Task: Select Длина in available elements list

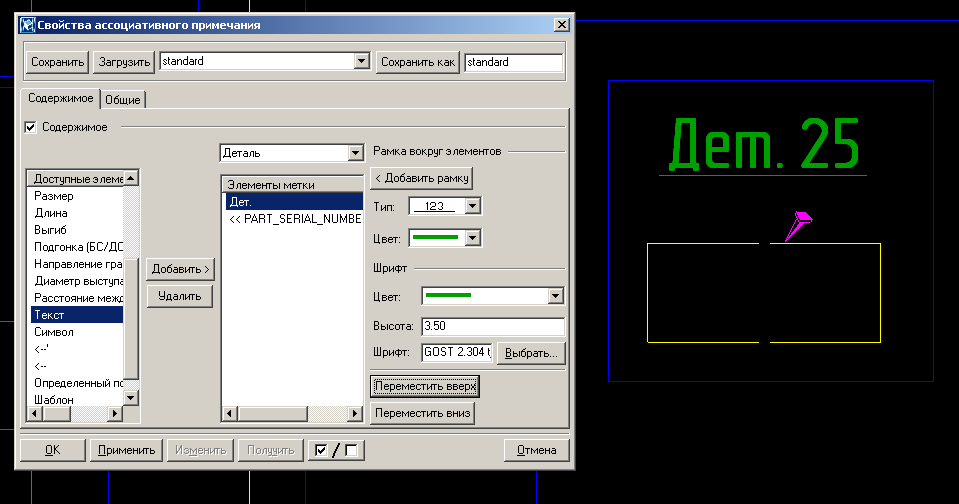Action: (76, 213)
